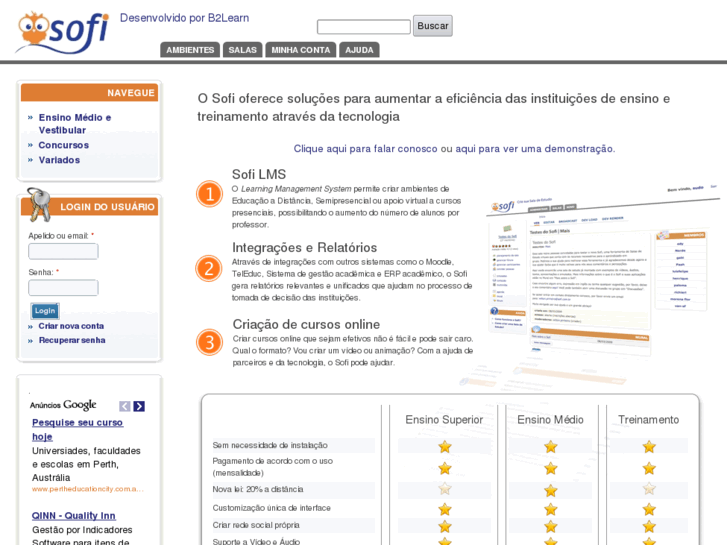Click Recuperar senha link
This screenshot has width=727, height=545.
pyautogui.click(x=72, y=340)
